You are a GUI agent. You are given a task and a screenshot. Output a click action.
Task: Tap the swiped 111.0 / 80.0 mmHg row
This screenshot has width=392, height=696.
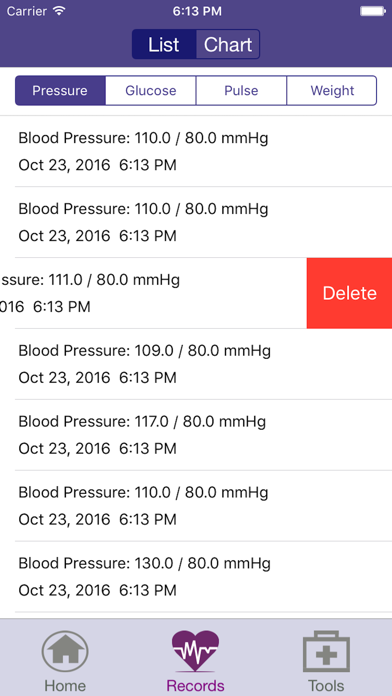(x=153, y=293)
